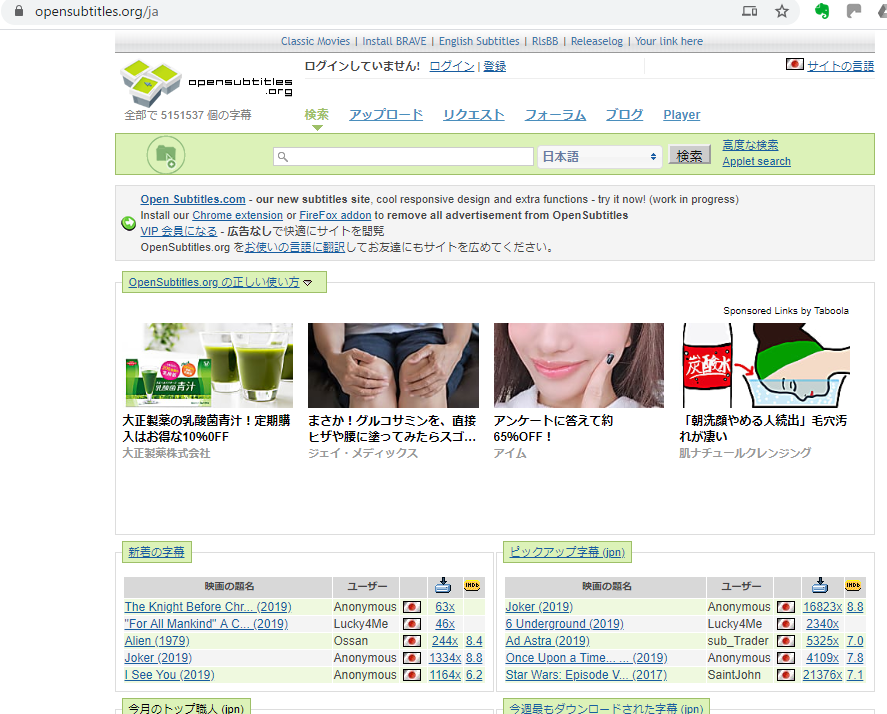
Task: Click the OpenSubtitles logo
Action: click(x=207, y=83)
